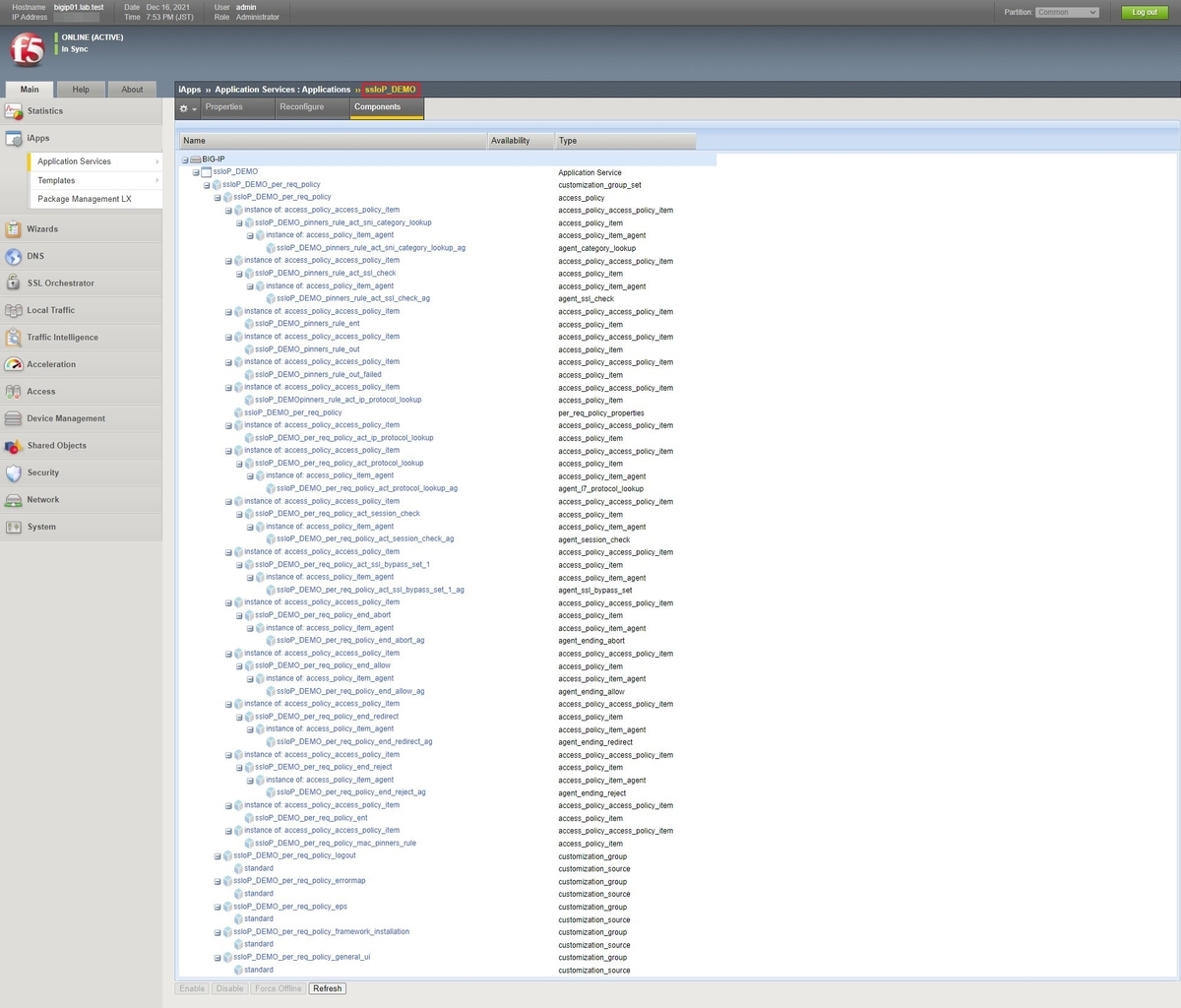
Task: Click the Refresh button
Action: click(327, 988)
